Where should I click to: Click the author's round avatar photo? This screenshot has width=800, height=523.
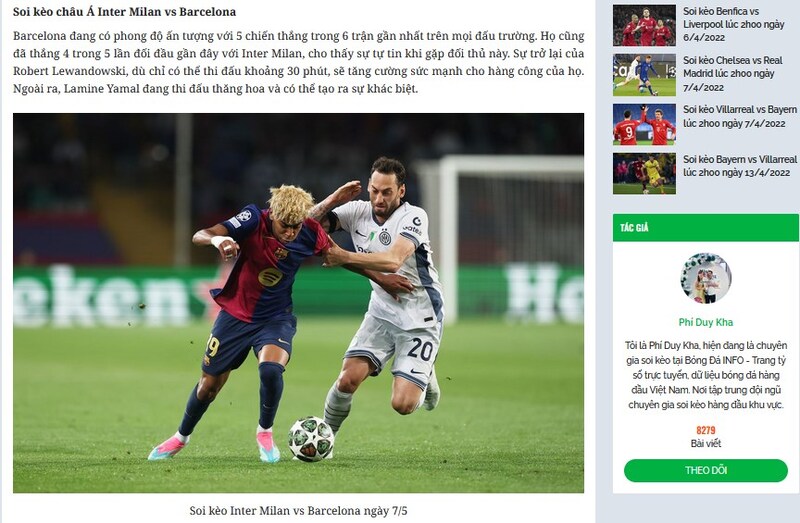tap(706, 278)
